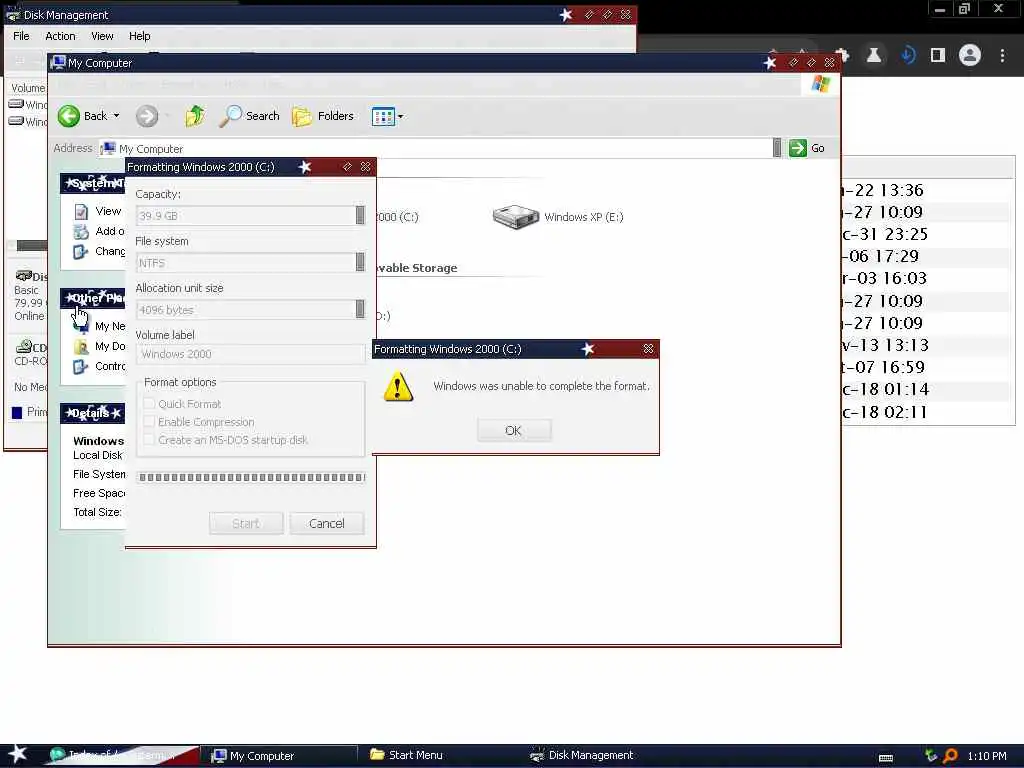Click the My Documents icon in Other Places

(x=81, y=346)
